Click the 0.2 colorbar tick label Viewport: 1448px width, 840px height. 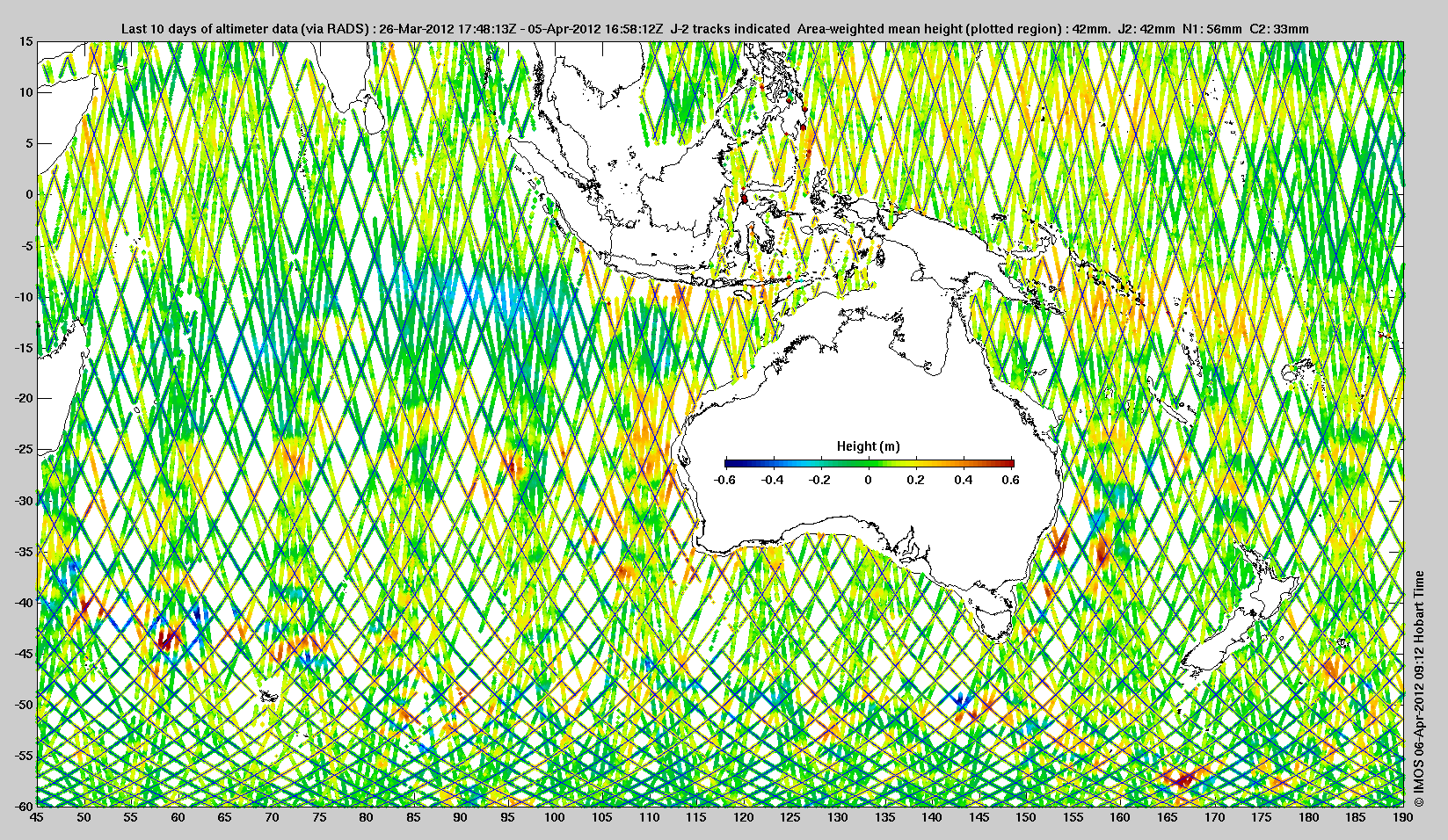pos(915,480)
